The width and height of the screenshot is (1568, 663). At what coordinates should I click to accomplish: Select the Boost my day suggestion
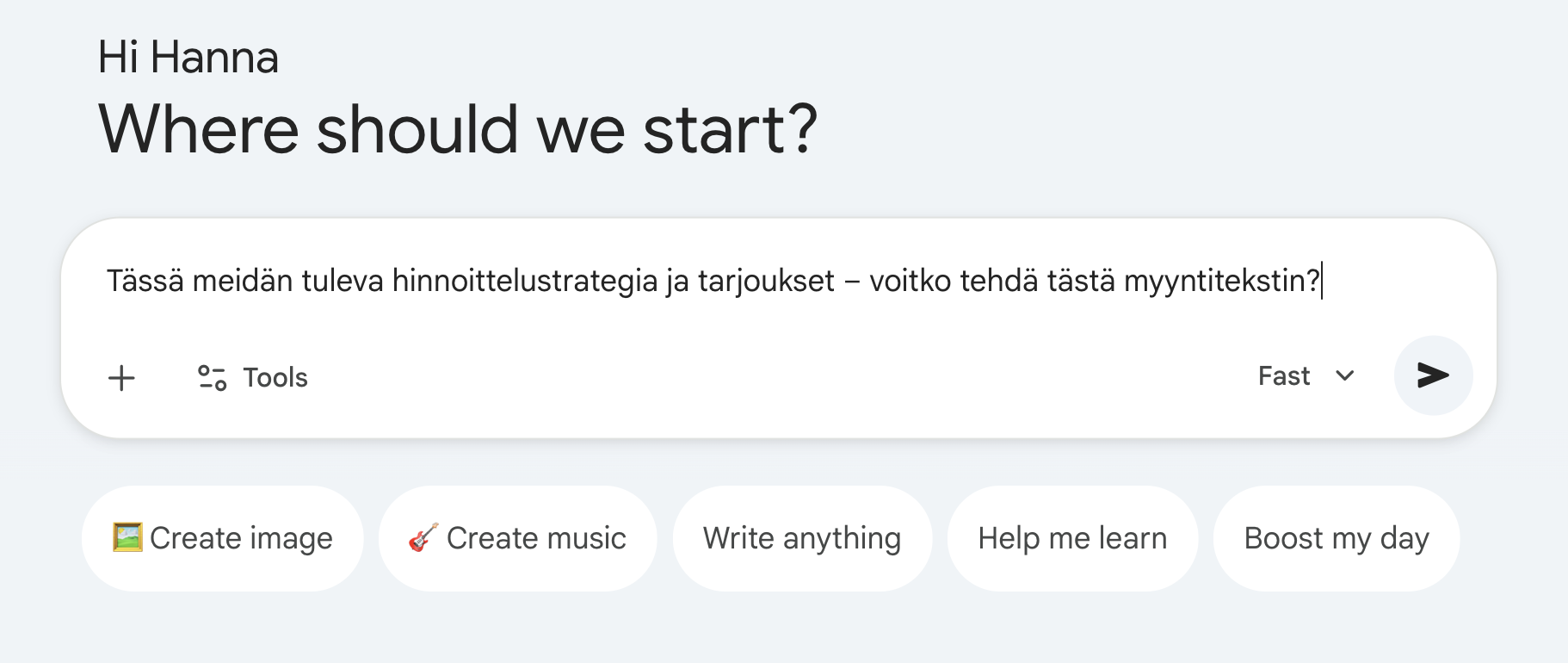point(1336,538)
